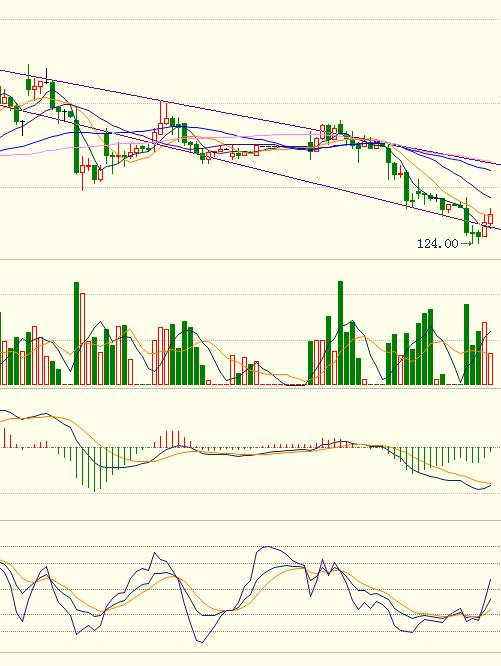Select the black doji candle at the top left
The width and height of the screenshot is (501, 666).
(x=46, y=76)
